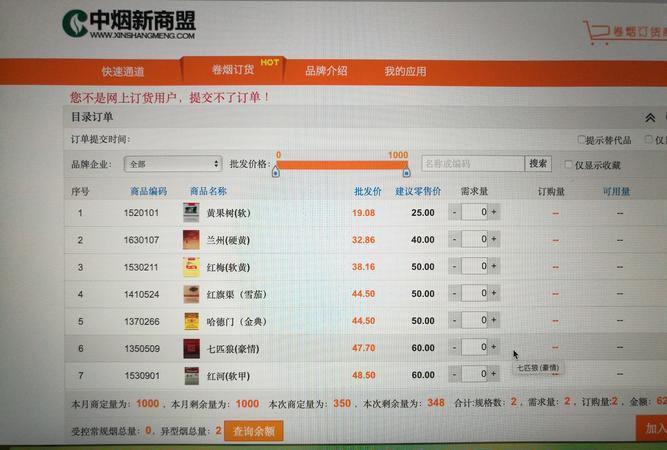Viewport: 667px width, 450px height.
Task: Increase 需求量 for 兰州(硬黄) with plus
Action: pos(494,239)
